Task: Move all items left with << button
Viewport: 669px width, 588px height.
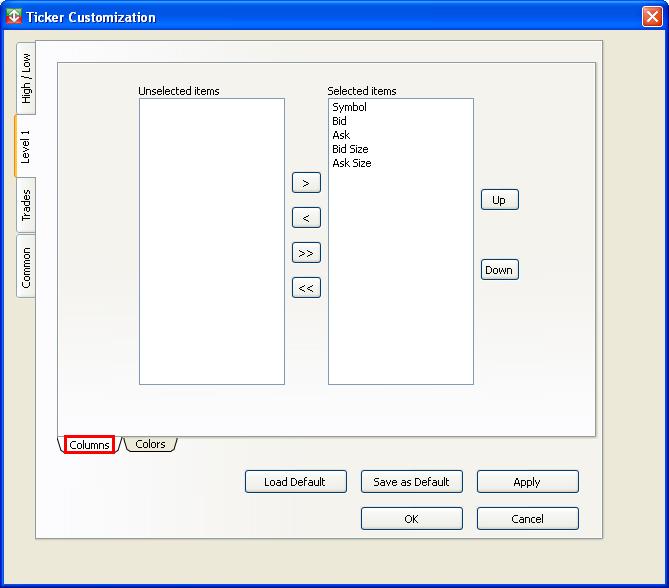Action: click(x=306, y=288)
